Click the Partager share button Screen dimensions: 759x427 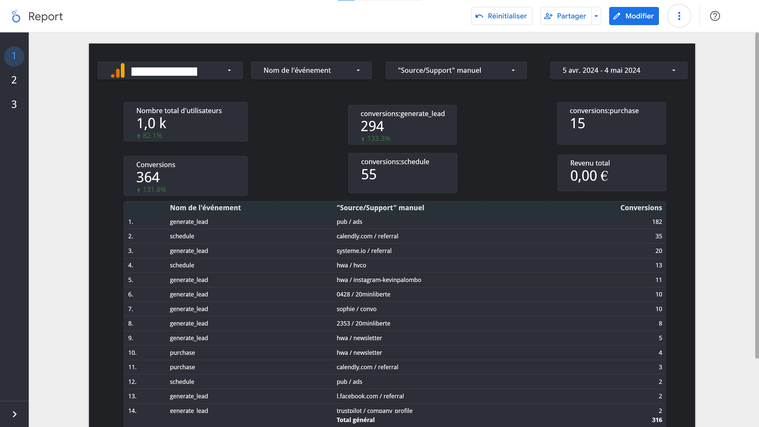(564, 16)
